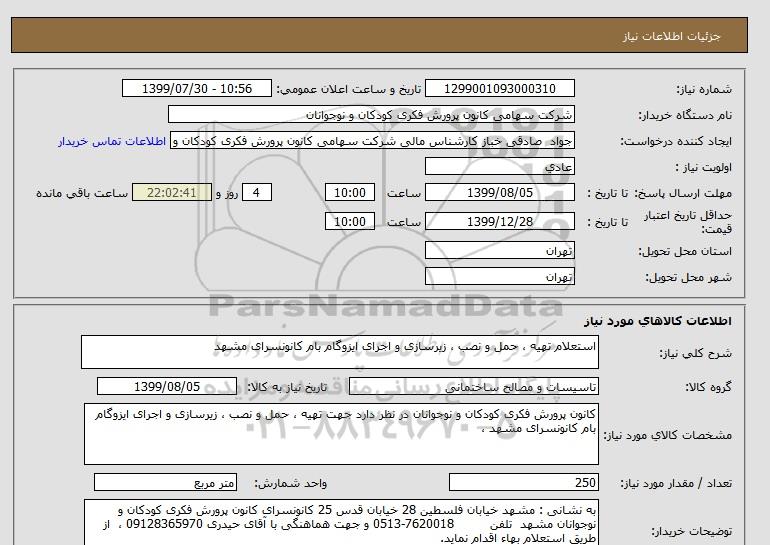Select the شماره نیاز field 1299001093000310

tap(499, 88)
